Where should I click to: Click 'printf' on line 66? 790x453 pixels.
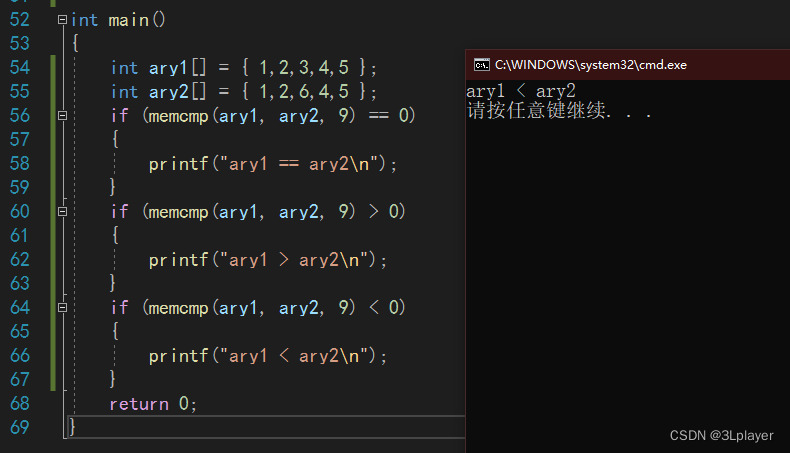coord(178,356)
